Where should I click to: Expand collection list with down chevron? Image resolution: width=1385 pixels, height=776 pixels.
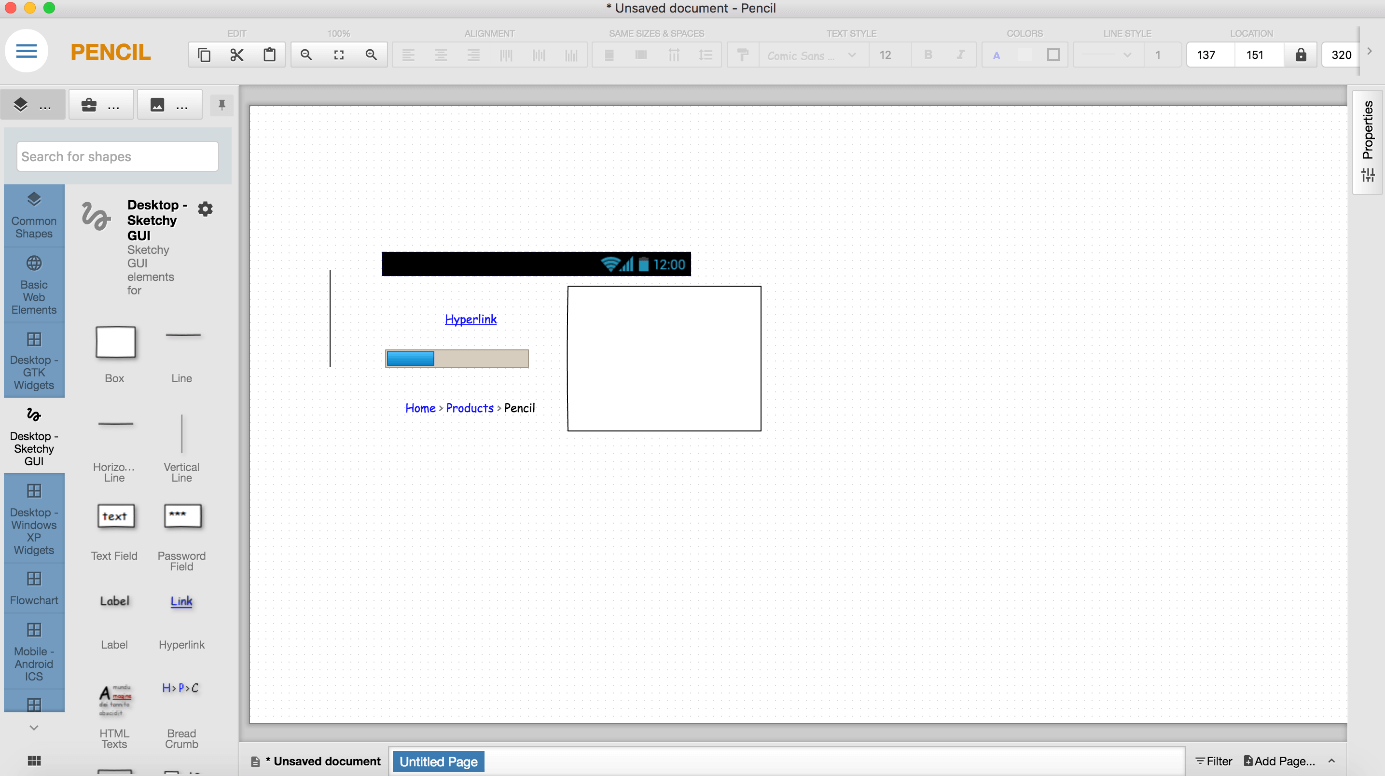click(34, 728)
